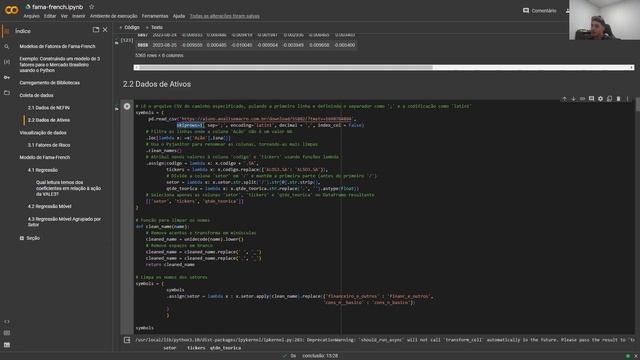Go to Modelo de Fama-French entry

[44, 157]
